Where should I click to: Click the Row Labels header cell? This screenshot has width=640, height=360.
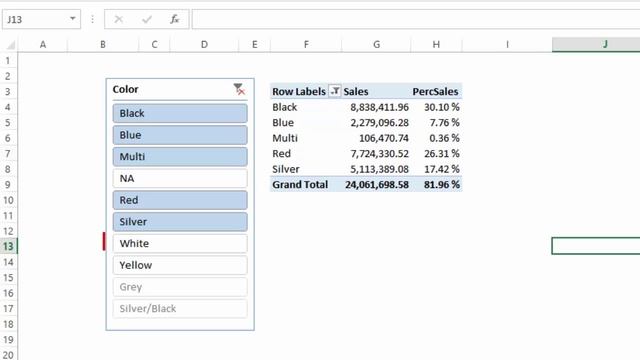tap(299, 91)
